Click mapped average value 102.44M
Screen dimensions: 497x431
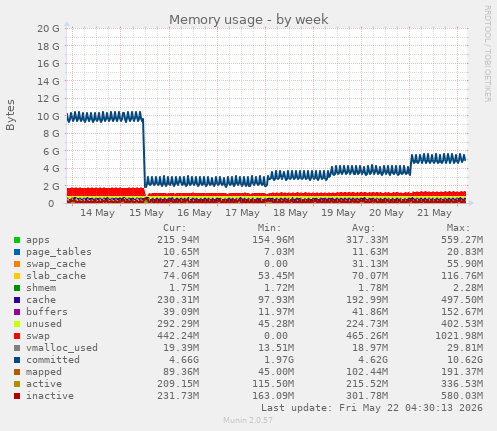pyautogui.click(x=367, y=372)
